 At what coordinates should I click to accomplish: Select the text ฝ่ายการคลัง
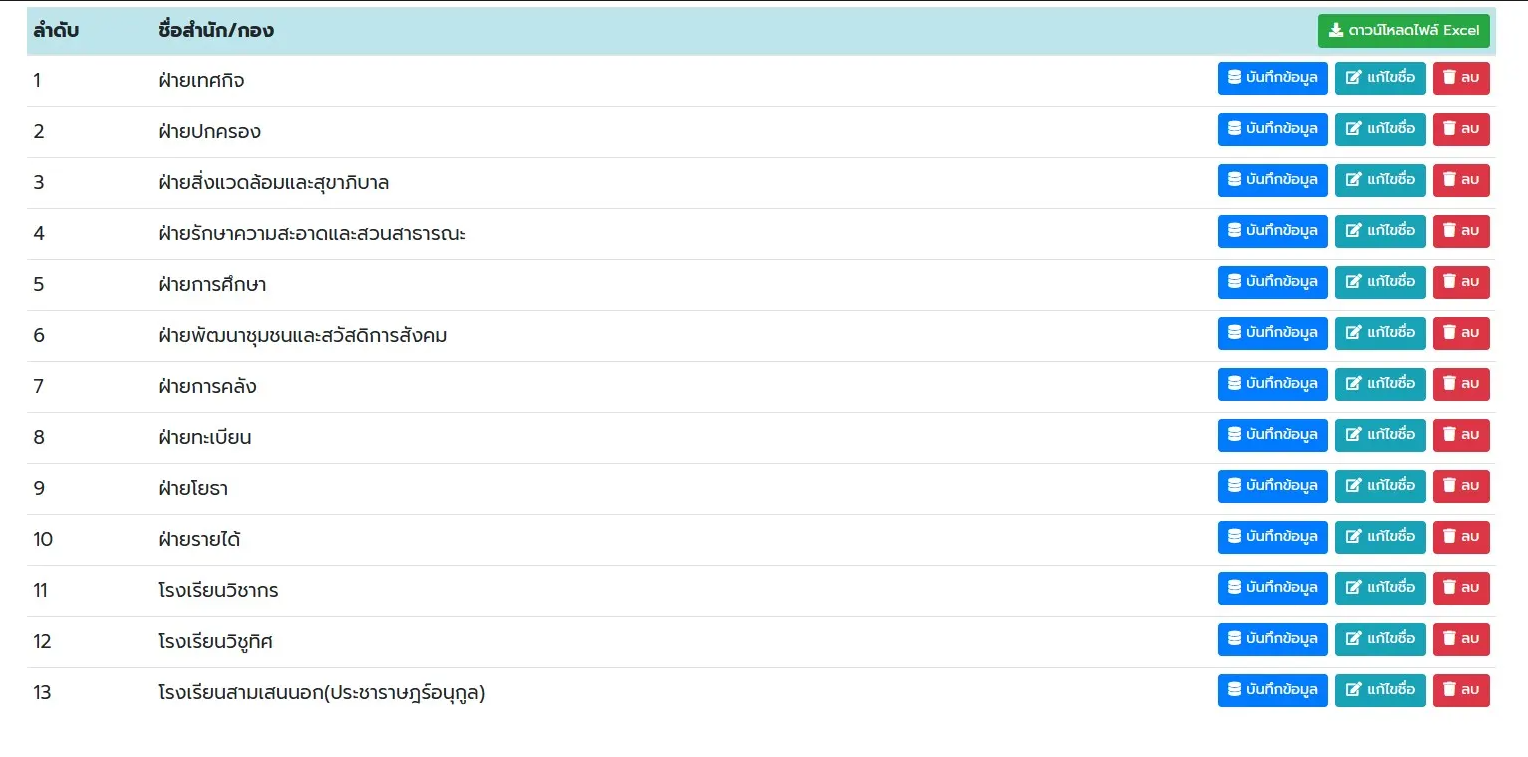(207, 387)
